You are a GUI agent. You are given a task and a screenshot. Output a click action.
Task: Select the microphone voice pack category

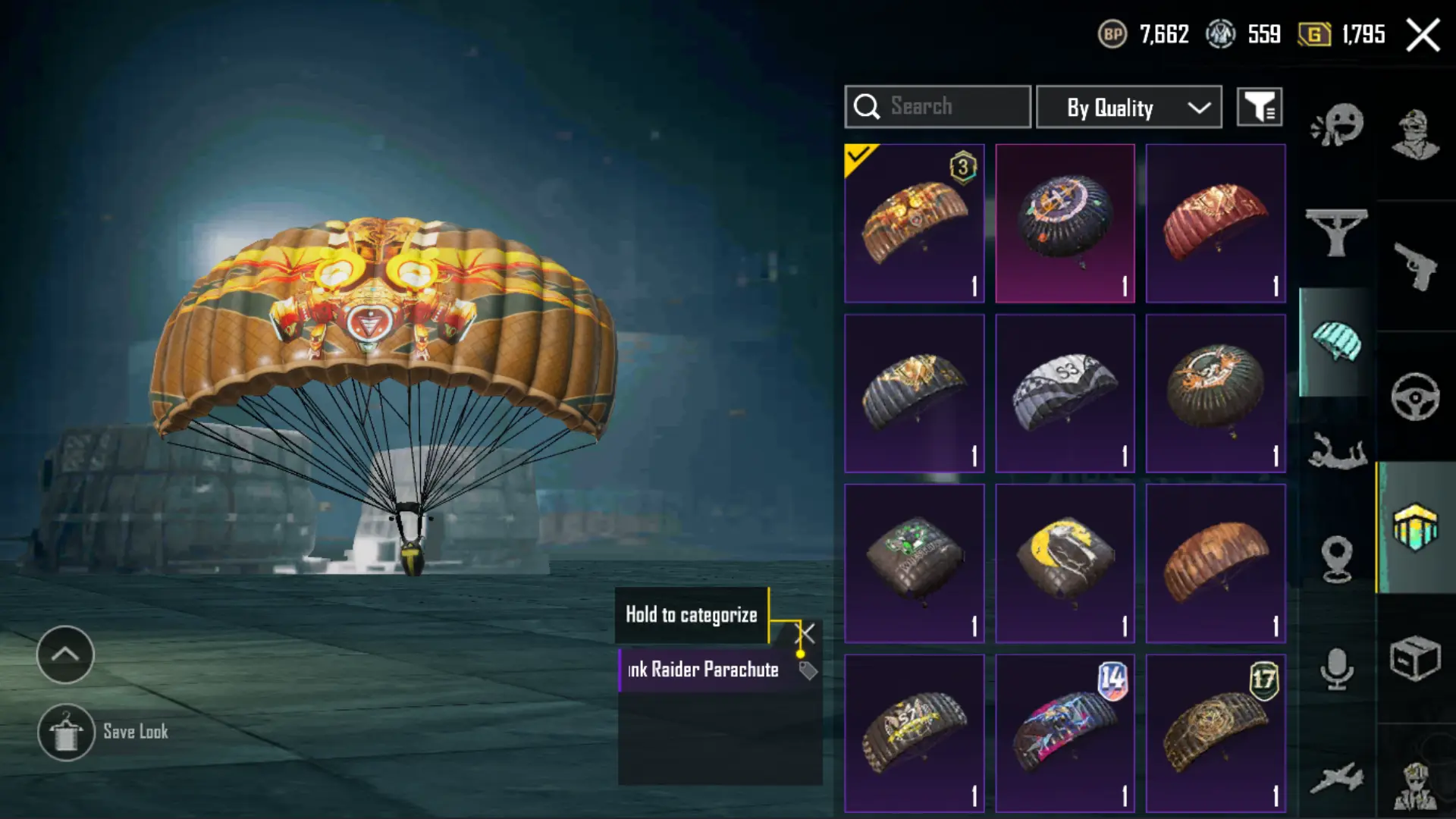click(x=1337, y=669)
